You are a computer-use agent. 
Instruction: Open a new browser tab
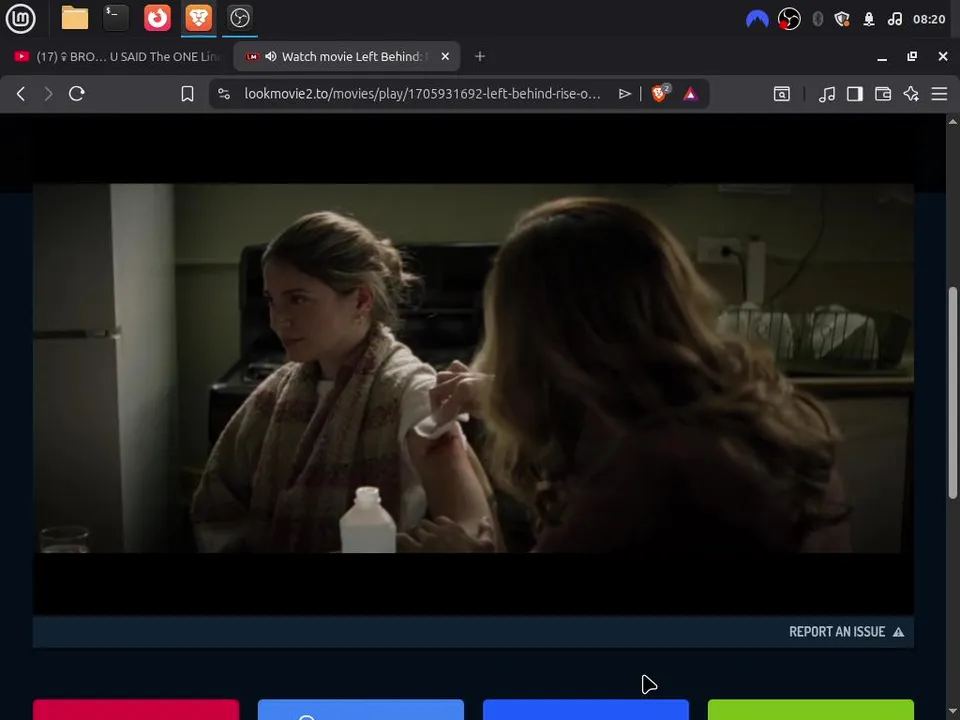point(480,56)
